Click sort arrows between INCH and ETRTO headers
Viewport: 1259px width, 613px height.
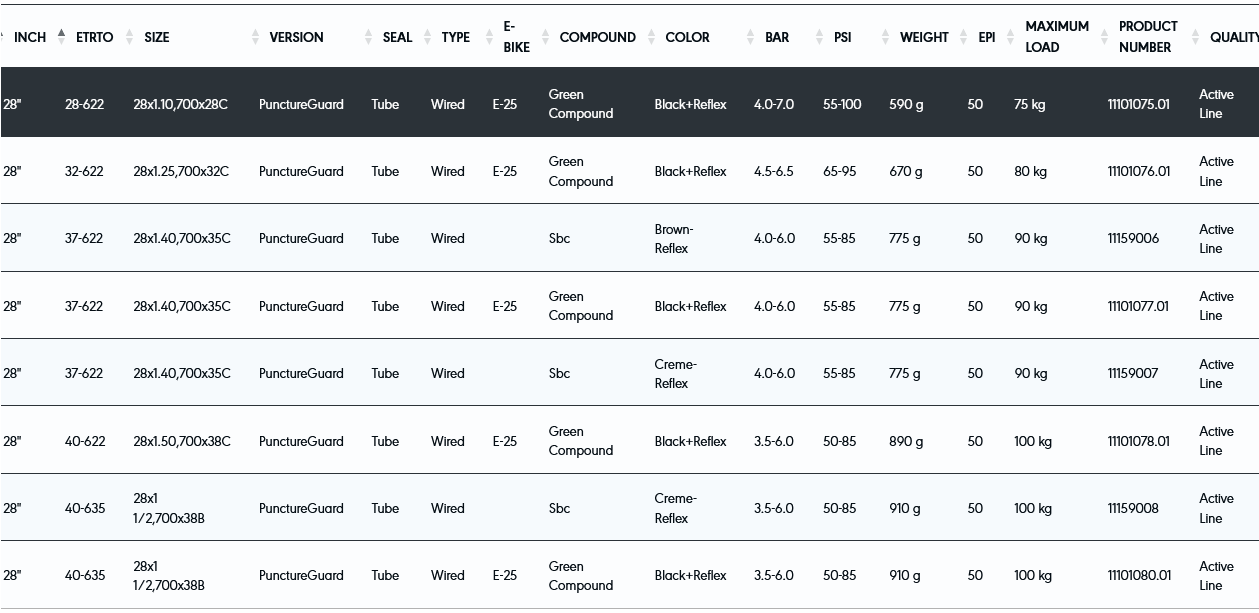[61, 37]
